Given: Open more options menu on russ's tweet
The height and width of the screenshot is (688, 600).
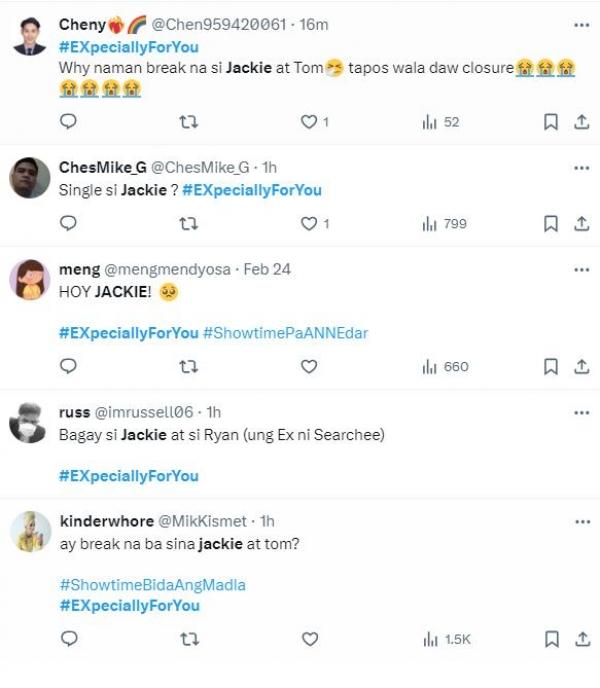Looking at the screenshot, I should click(x=581, y=412).
